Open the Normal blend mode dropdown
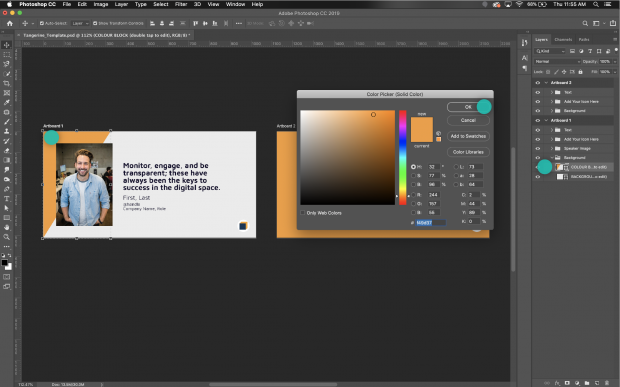The image size is (620, 387). (557, 62)
